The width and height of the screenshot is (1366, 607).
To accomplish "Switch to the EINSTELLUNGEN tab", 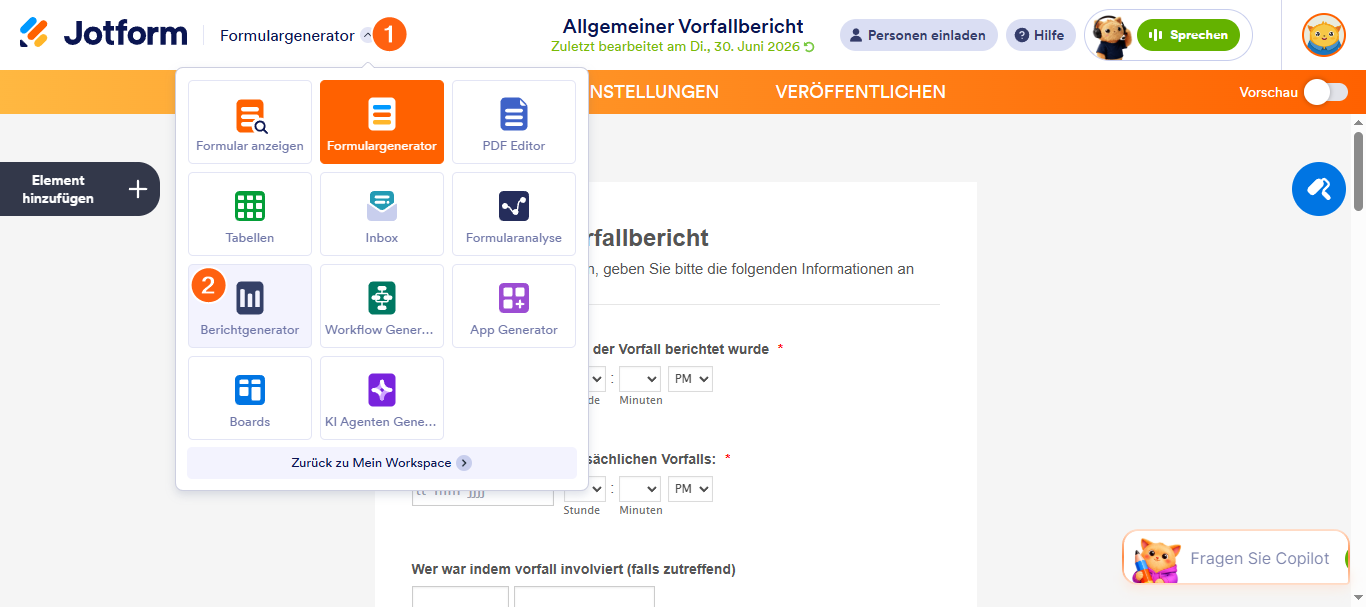I will tap(654, 92).
